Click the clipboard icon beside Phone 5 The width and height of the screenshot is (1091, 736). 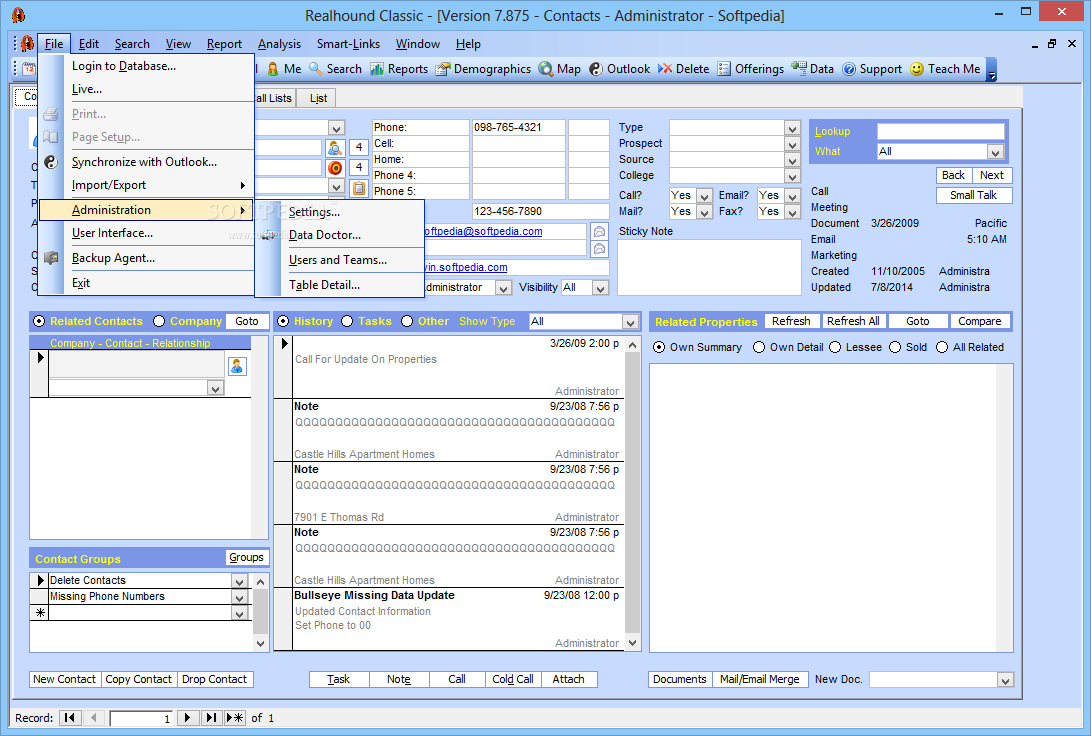pos(359,188)
